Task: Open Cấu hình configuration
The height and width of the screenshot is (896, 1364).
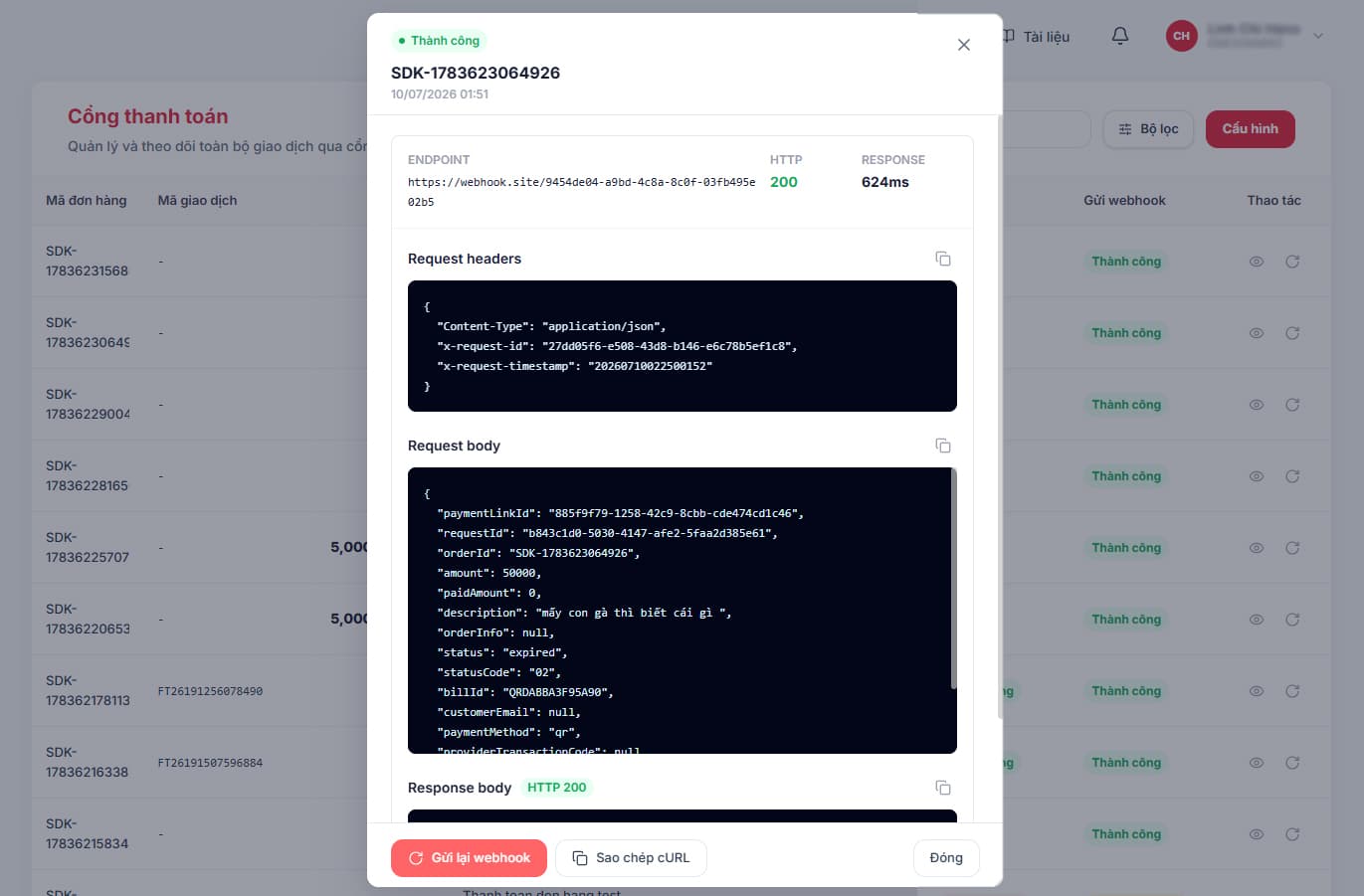Action: tap(1251, 129)
